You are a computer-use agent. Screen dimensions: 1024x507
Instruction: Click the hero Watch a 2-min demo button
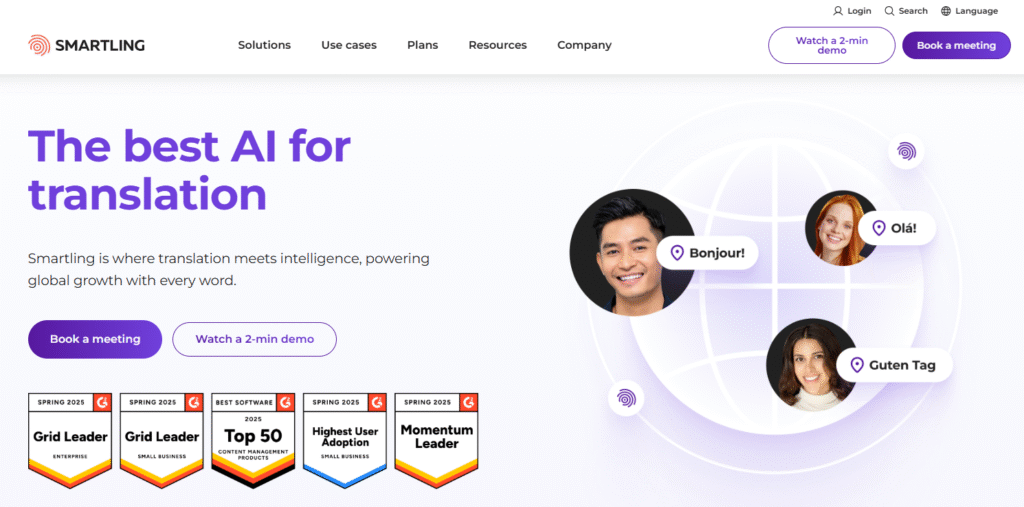click(255, 339)
